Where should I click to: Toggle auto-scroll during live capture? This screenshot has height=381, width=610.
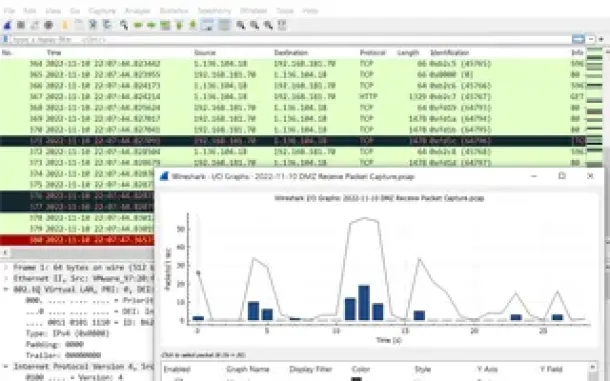(207, 25)
